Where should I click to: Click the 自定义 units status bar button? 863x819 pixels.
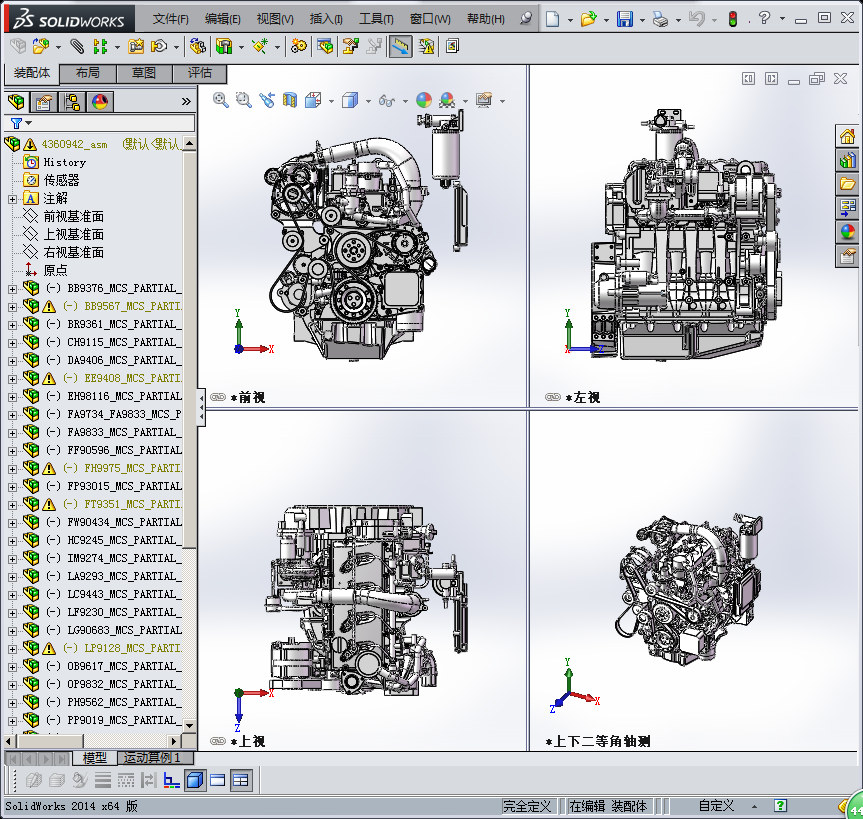(717, 806)
